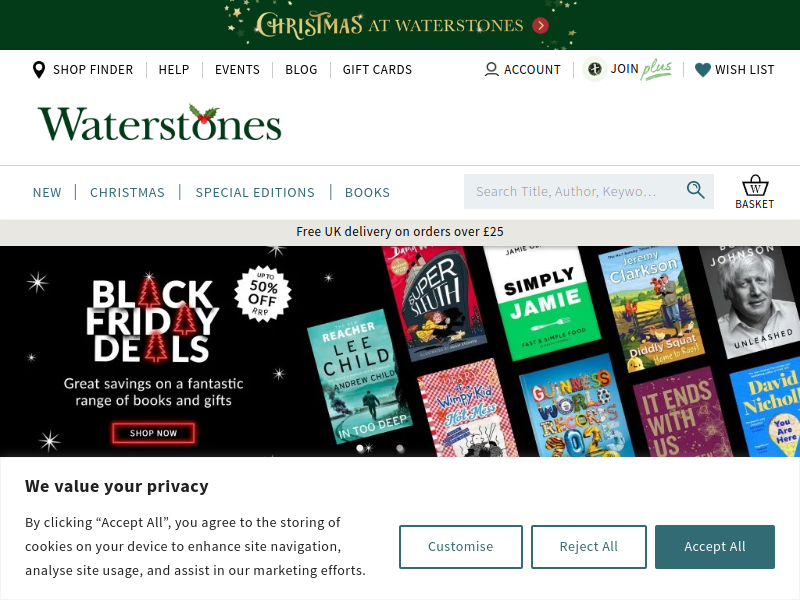Open the Account user profile icon
The image size is (800, 600).
[491, 69]
